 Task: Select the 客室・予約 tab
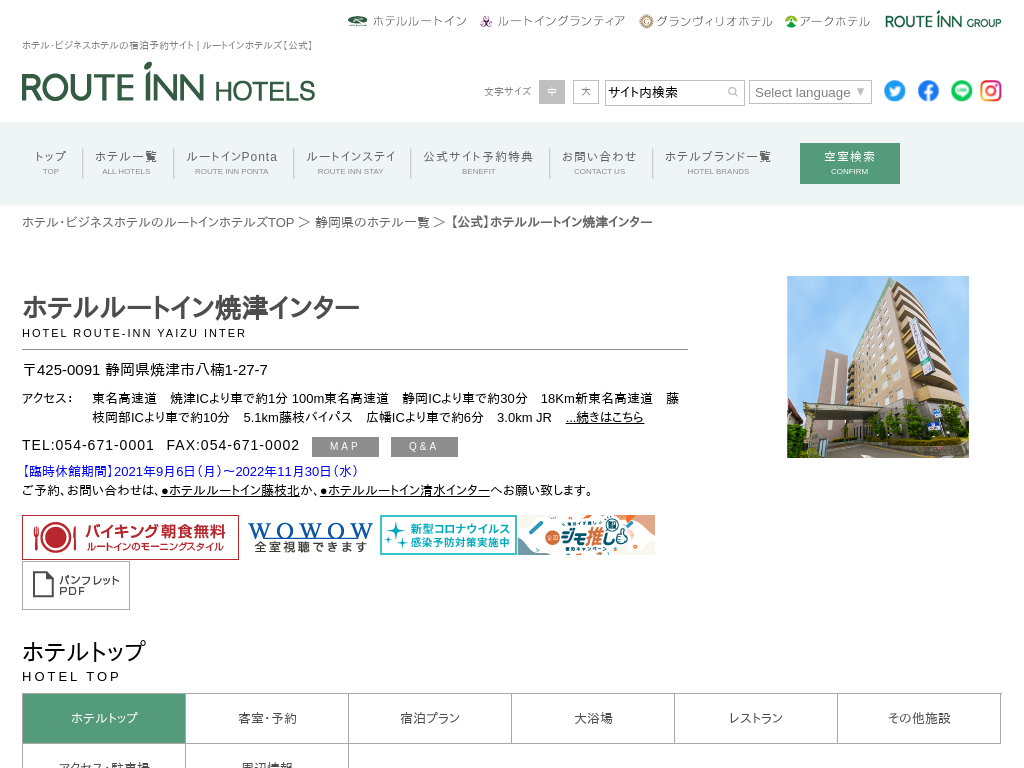(267, 718)
